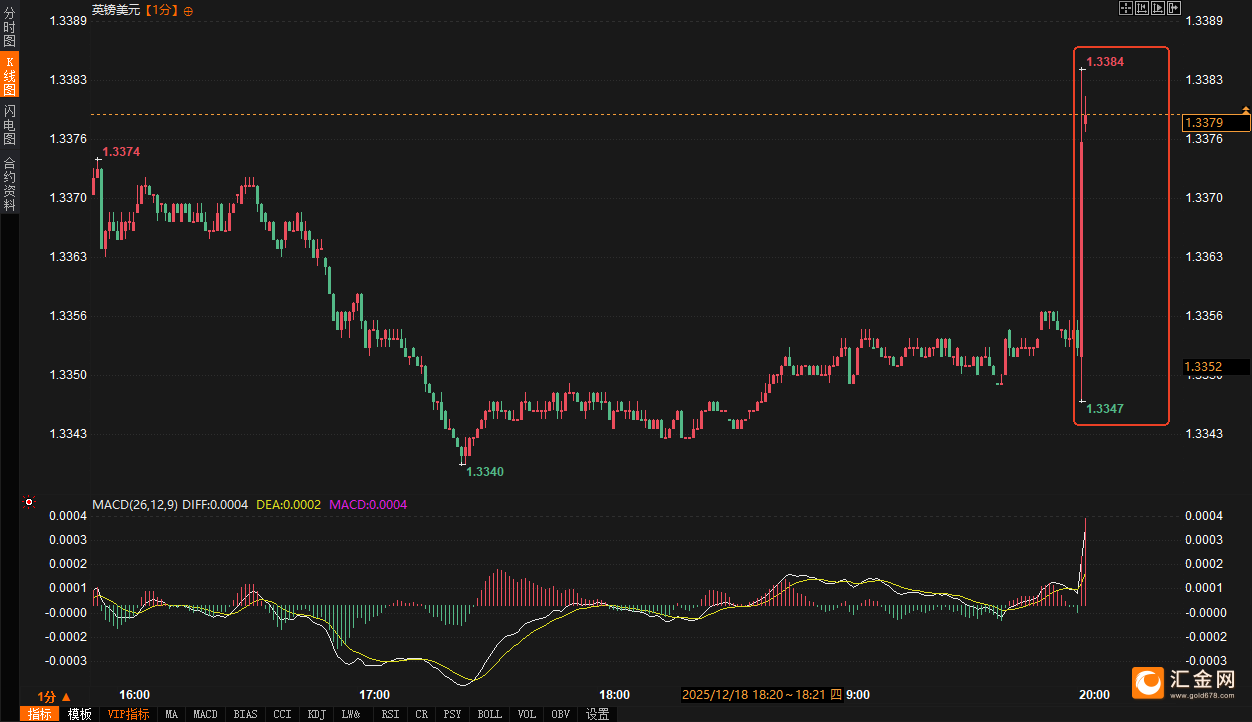The image size is (1252, 722).
Task: Select the MACD indicator button
Action: [205, 714]
